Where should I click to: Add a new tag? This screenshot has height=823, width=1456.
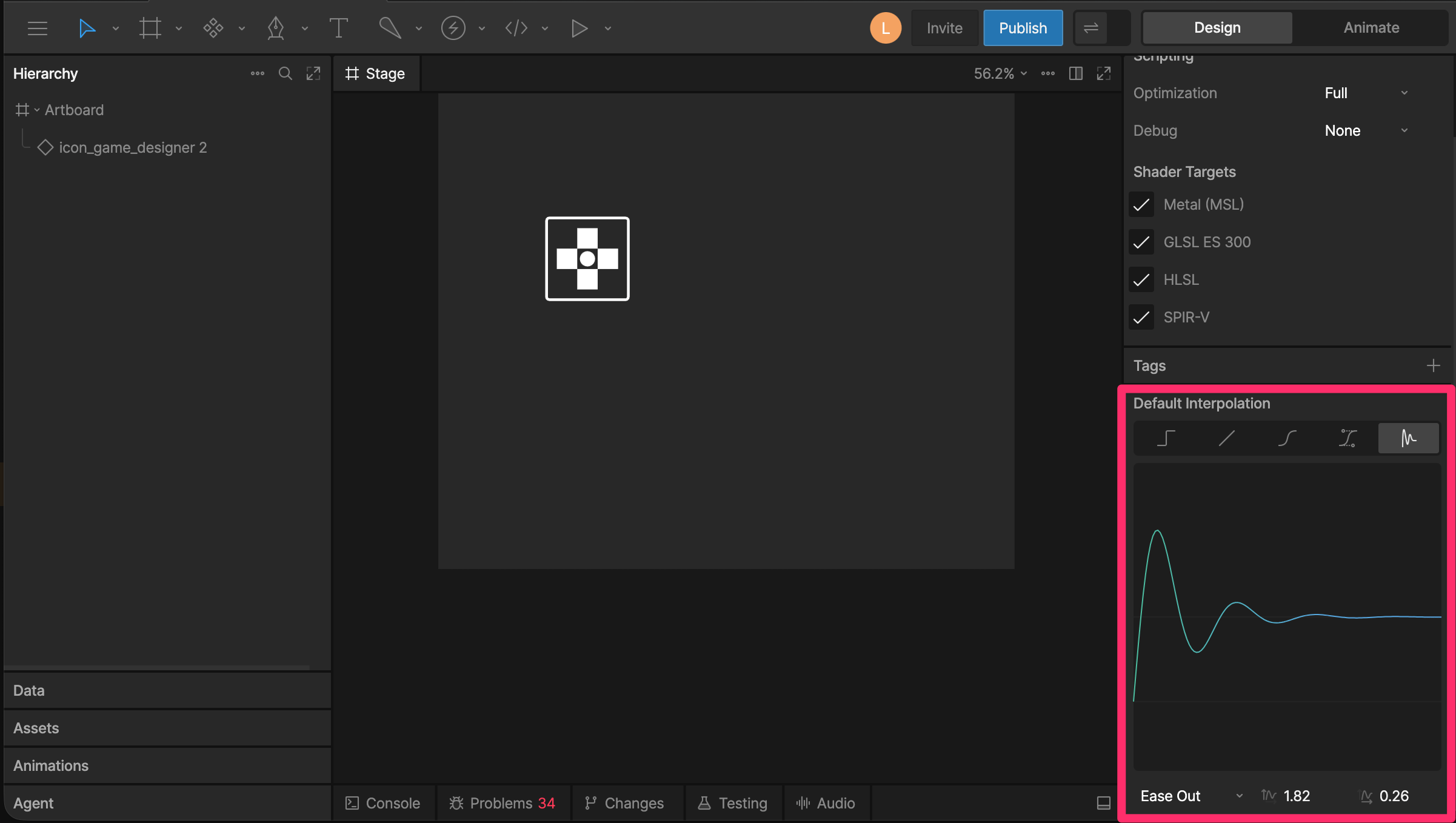(x=1433, y=365)
